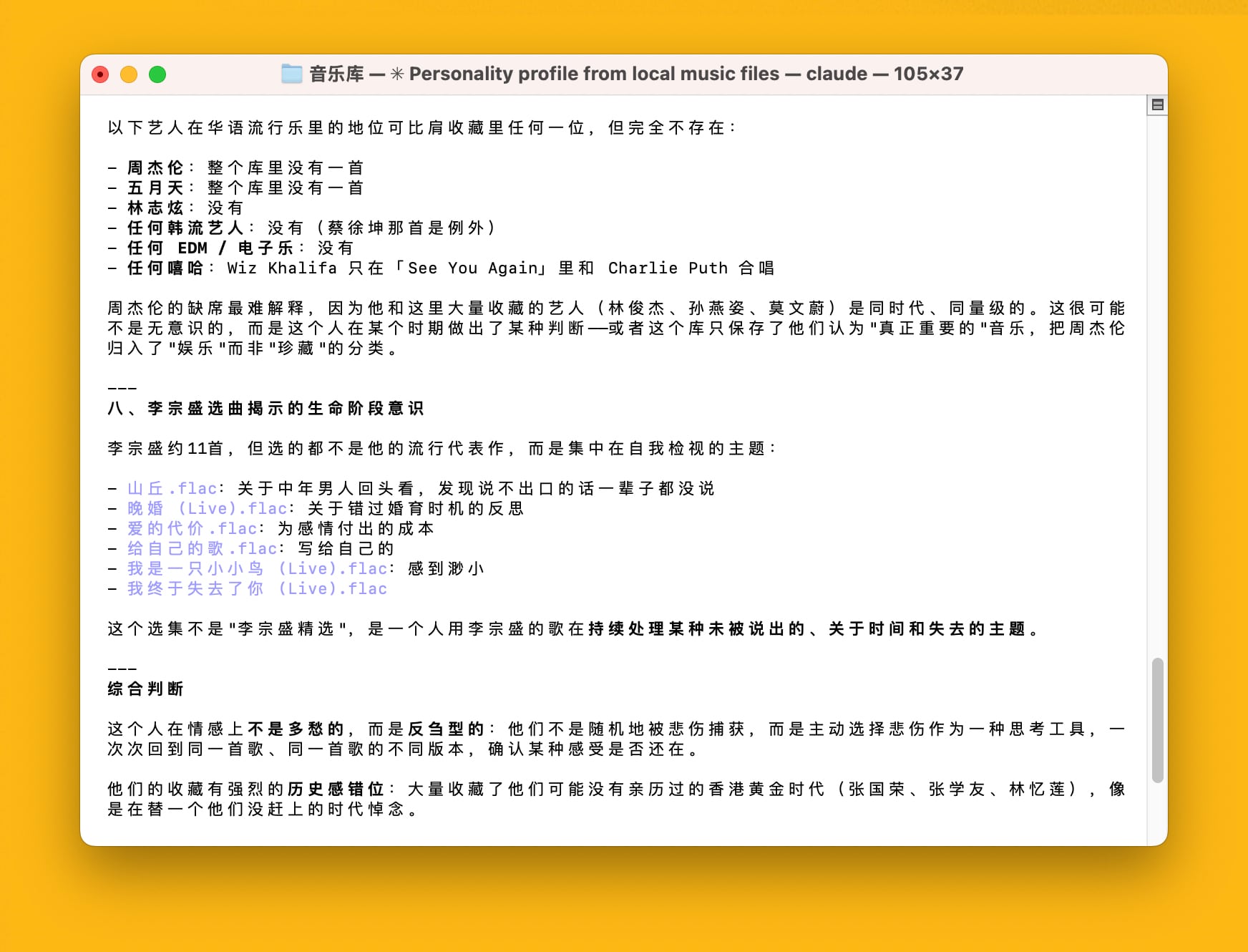This screenshot has height=952, width=1248.
Task: Click the vertical scrollbar thumb
Action: click(x=1157, y=720)
